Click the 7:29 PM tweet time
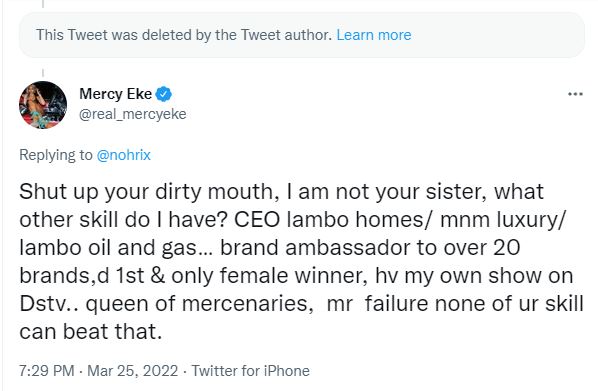The width and height of the screenshot is (598, 391). pyautogui.click(x=47, y=371)
